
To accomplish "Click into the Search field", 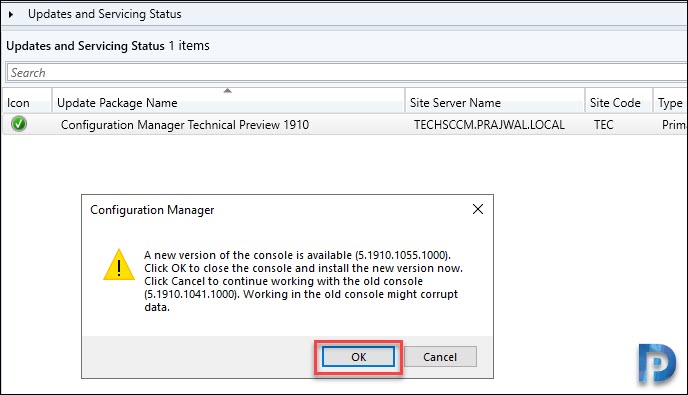I will 347,72.
